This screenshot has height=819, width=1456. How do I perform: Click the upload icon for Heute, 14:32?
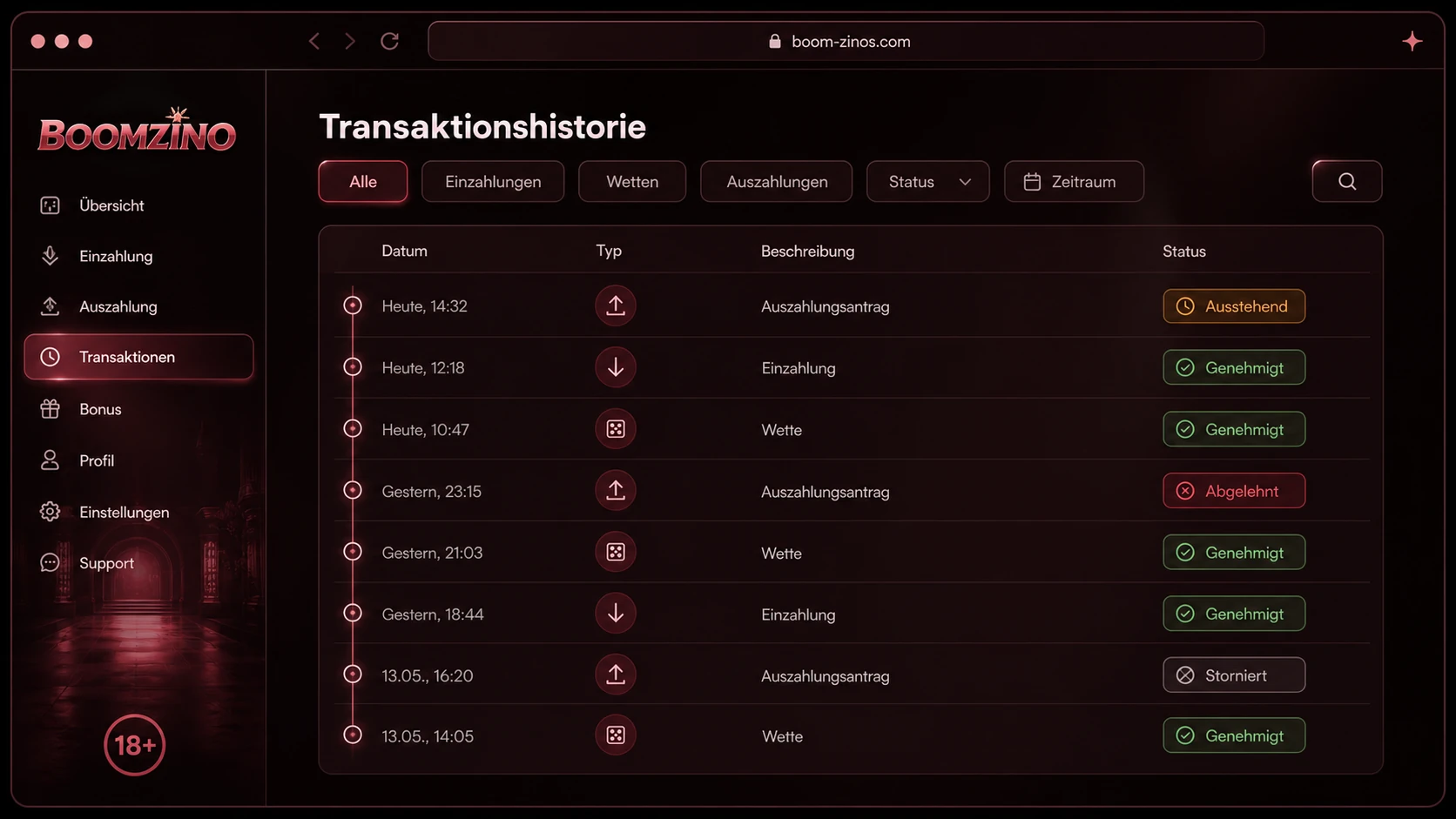(x=616, y=305)
